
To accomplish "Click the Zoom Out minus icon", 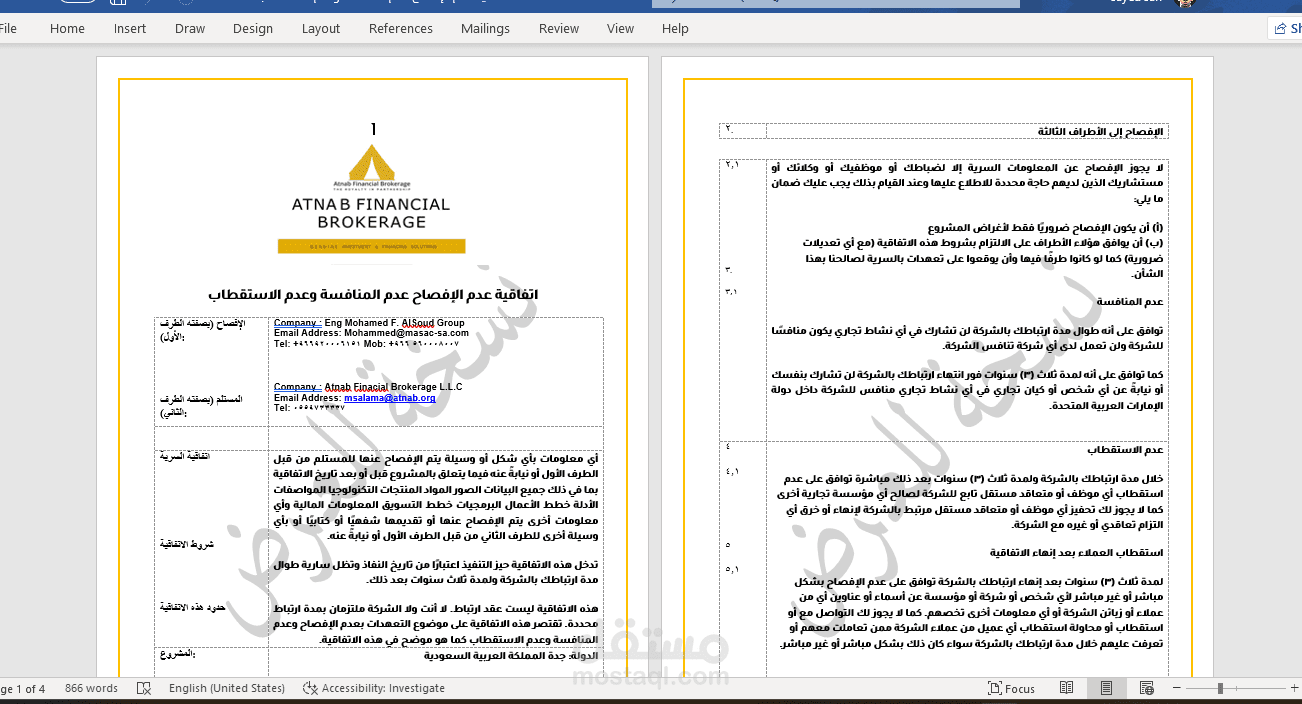I will point(1177,687).
